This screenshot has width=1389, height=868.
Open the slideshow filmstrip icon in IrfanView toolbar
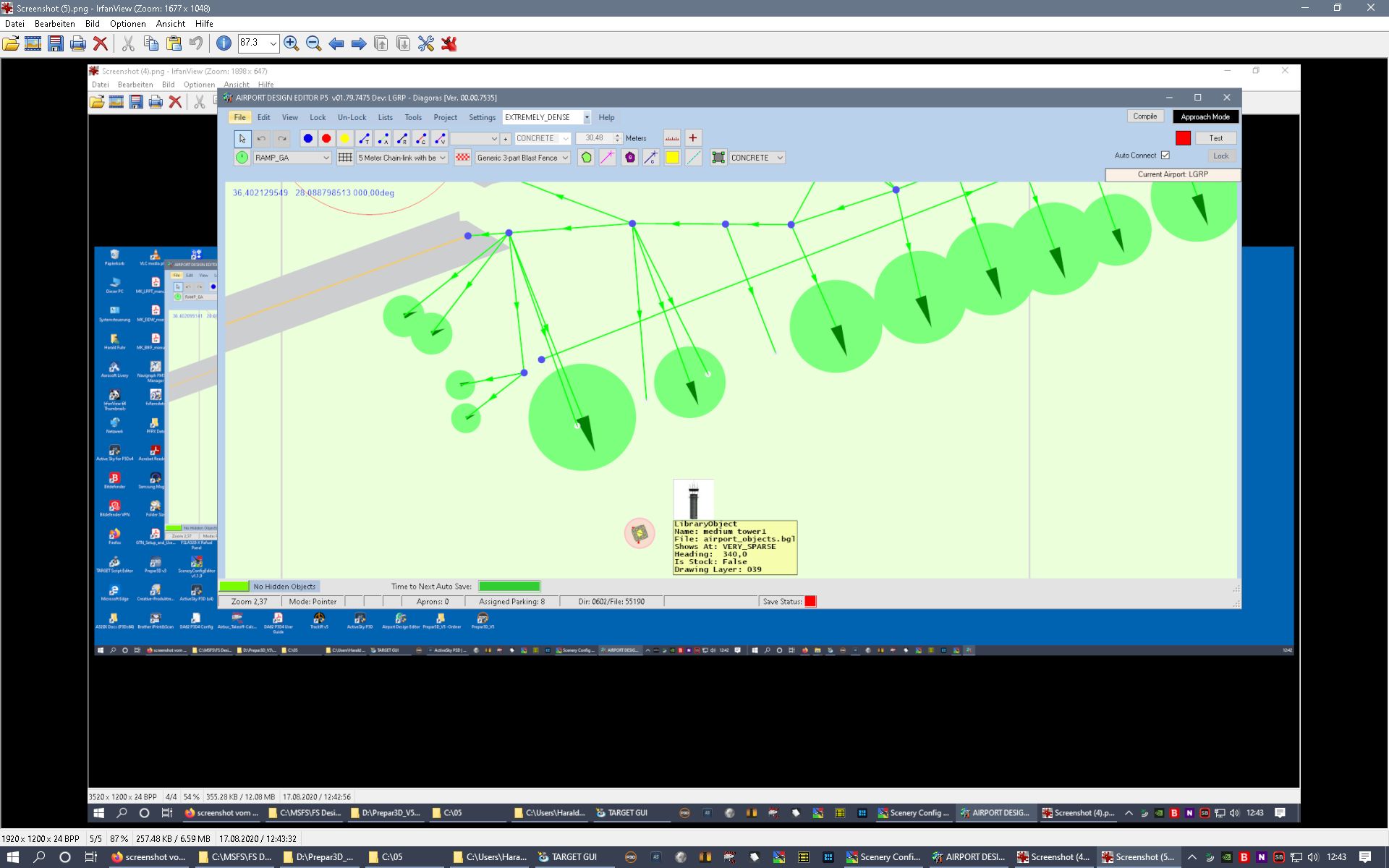click(x=33, y=43)
